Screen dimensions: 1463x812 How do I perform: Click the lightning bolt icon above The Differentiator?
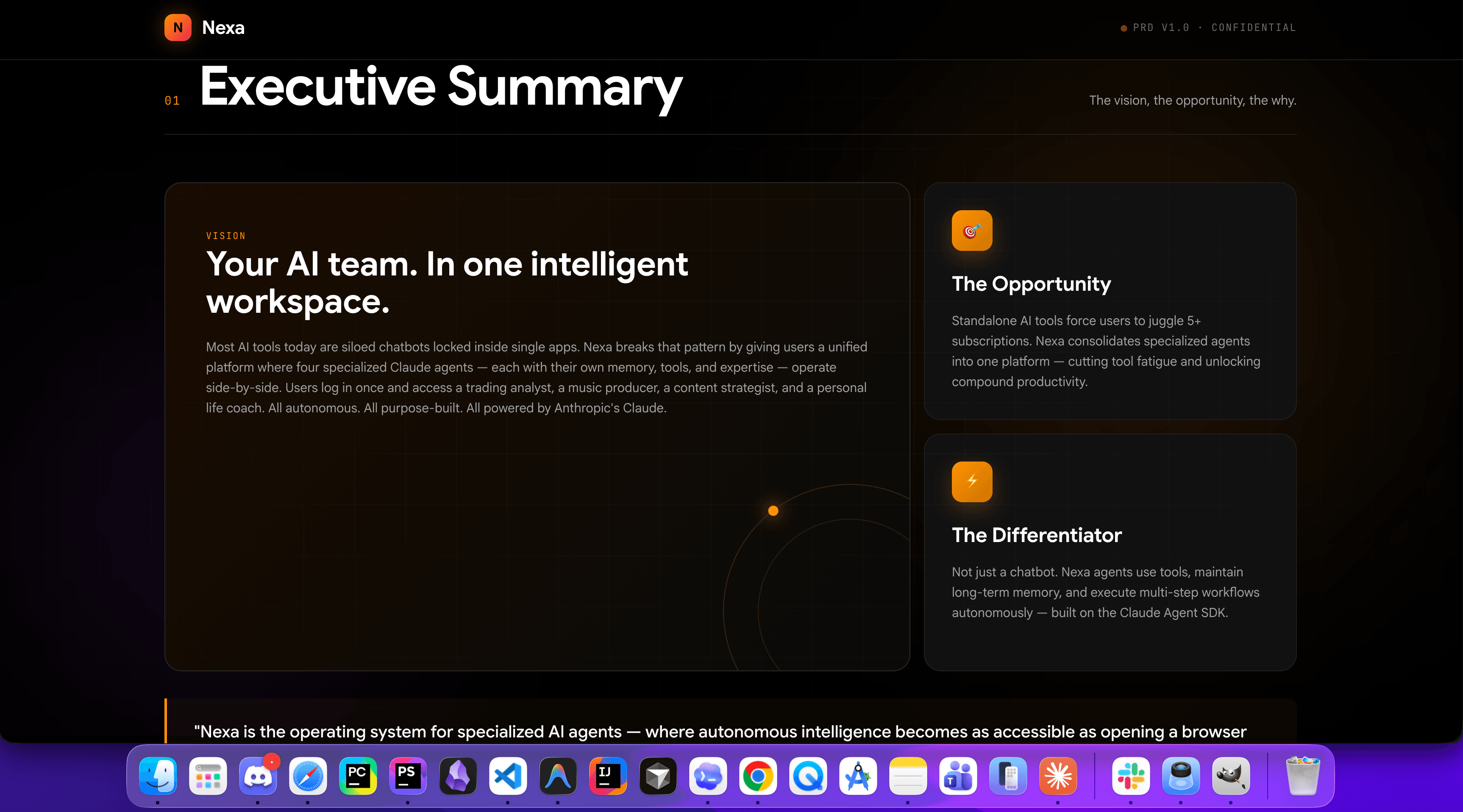pyautogui.click(x=972, y=481)
